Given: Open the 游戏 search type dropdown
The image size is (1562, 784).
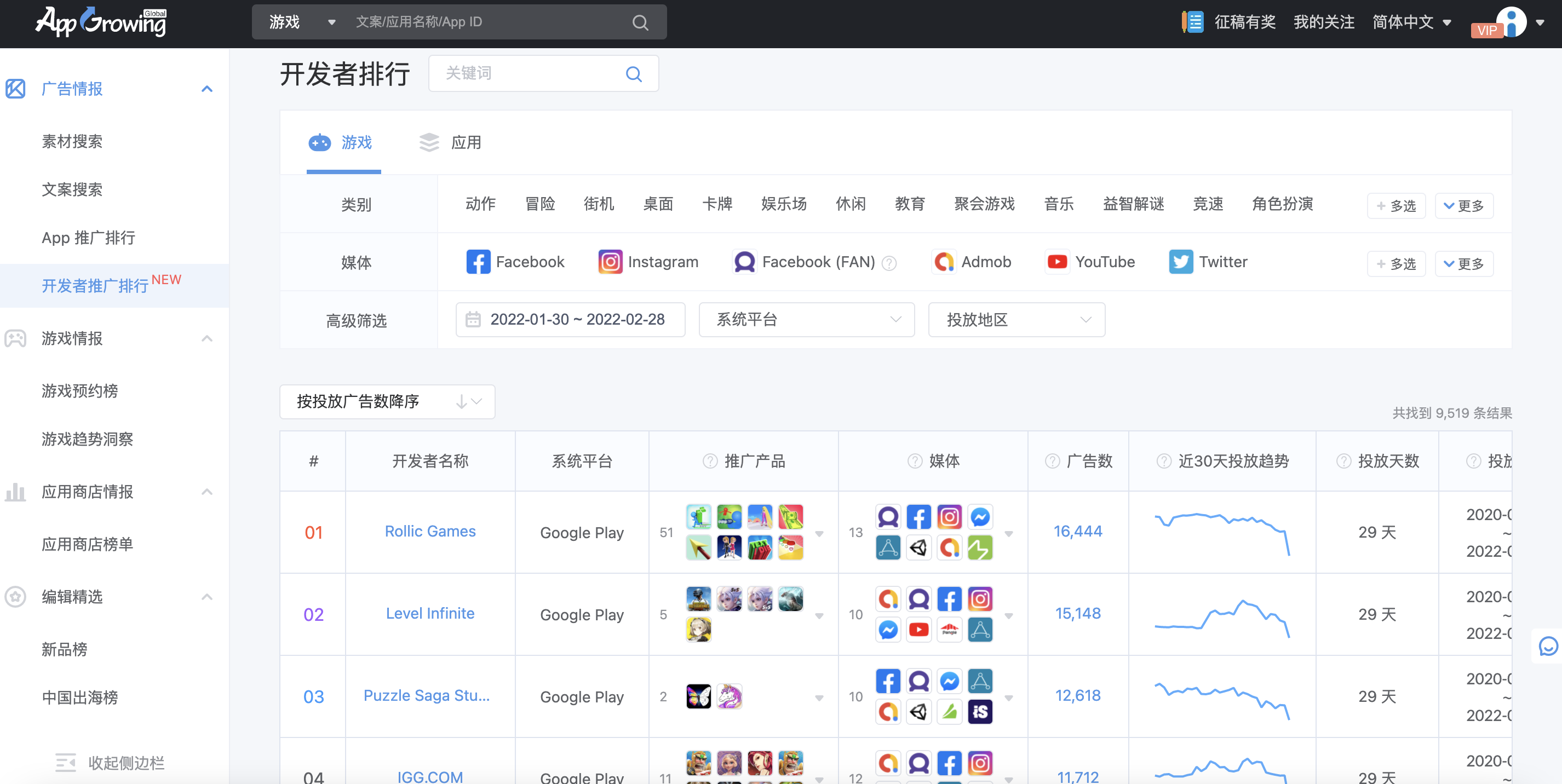Looking at the screenshot, I should point(302,22).
